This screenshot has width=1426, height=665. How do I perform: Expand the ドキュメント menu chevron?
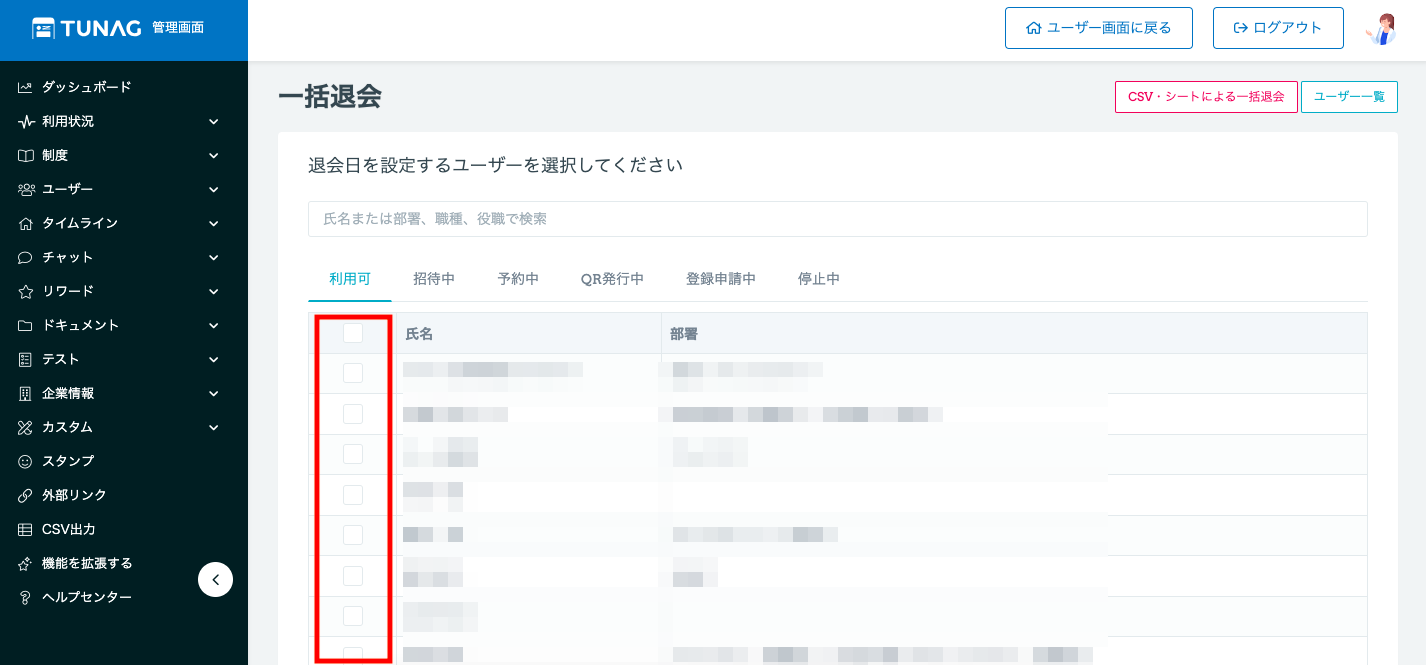(x=213, y=325)
